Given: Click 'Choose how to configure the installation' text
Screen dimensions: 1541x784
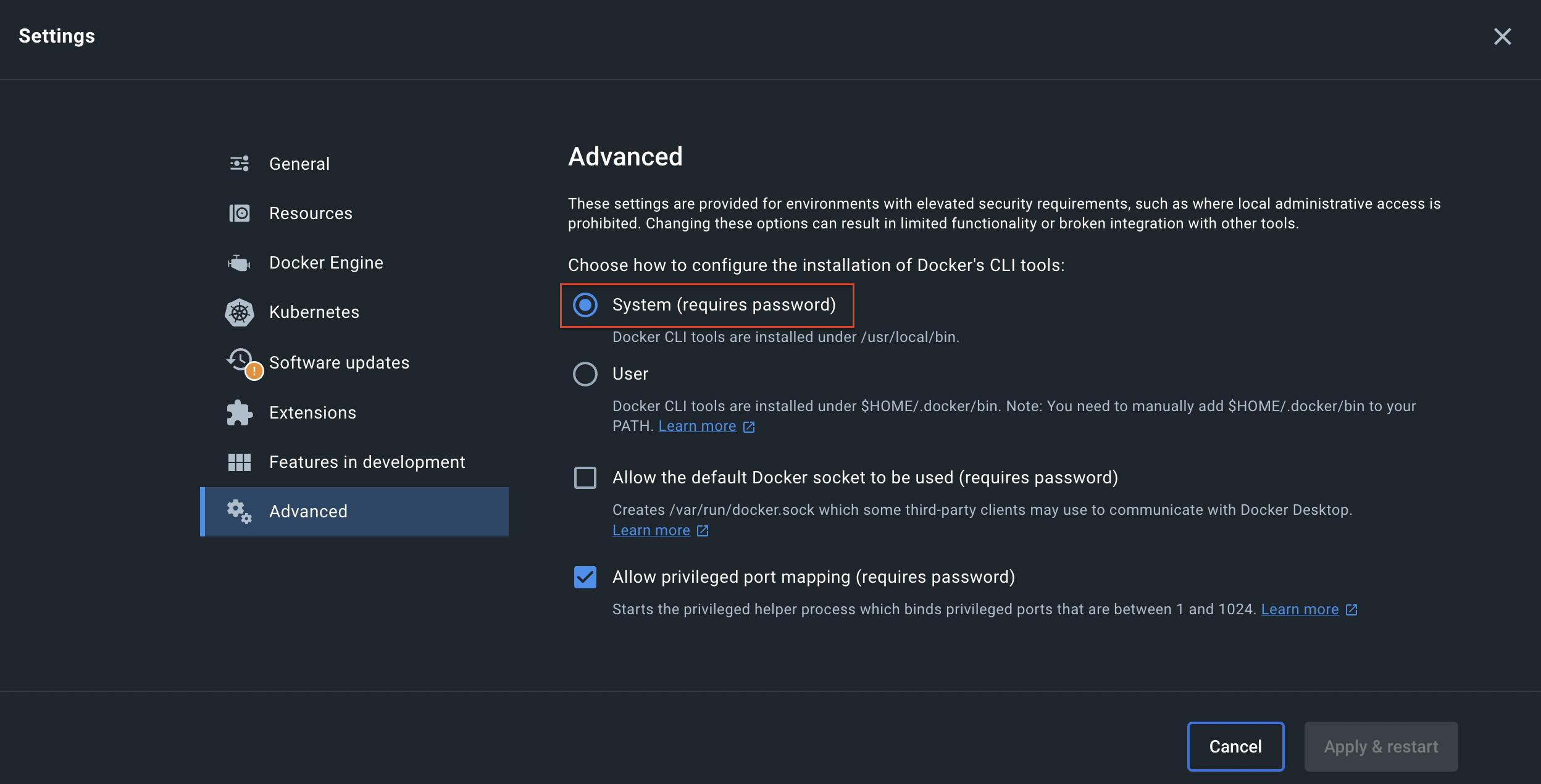Looking at the screenshot, I should point(816,265).
